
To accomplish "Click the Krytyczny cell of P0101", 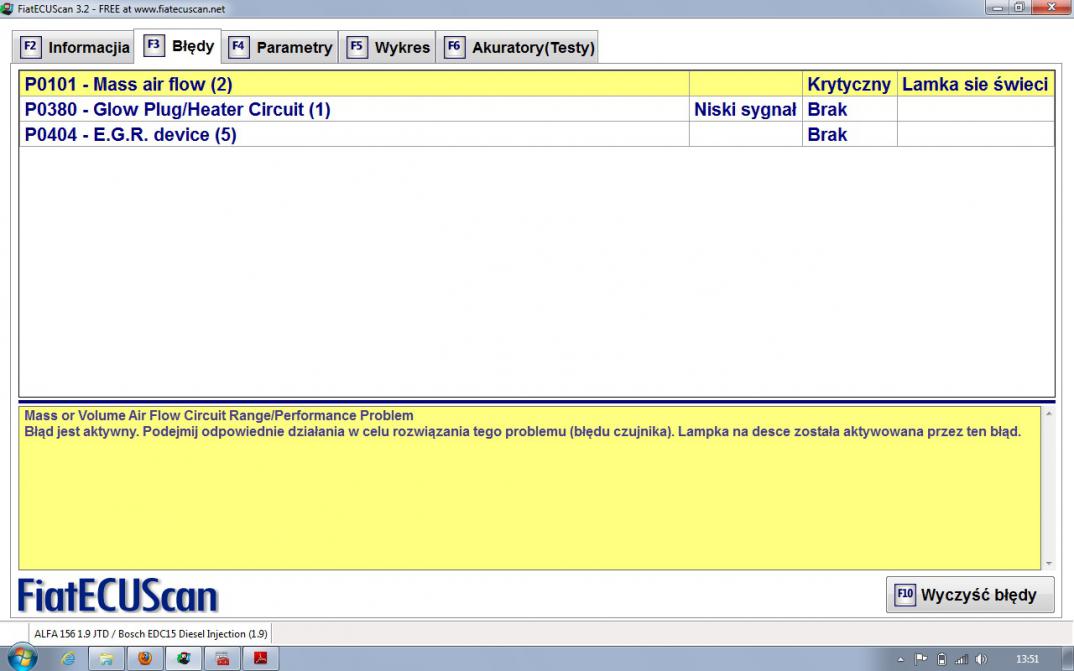I will tap(849, 84).
